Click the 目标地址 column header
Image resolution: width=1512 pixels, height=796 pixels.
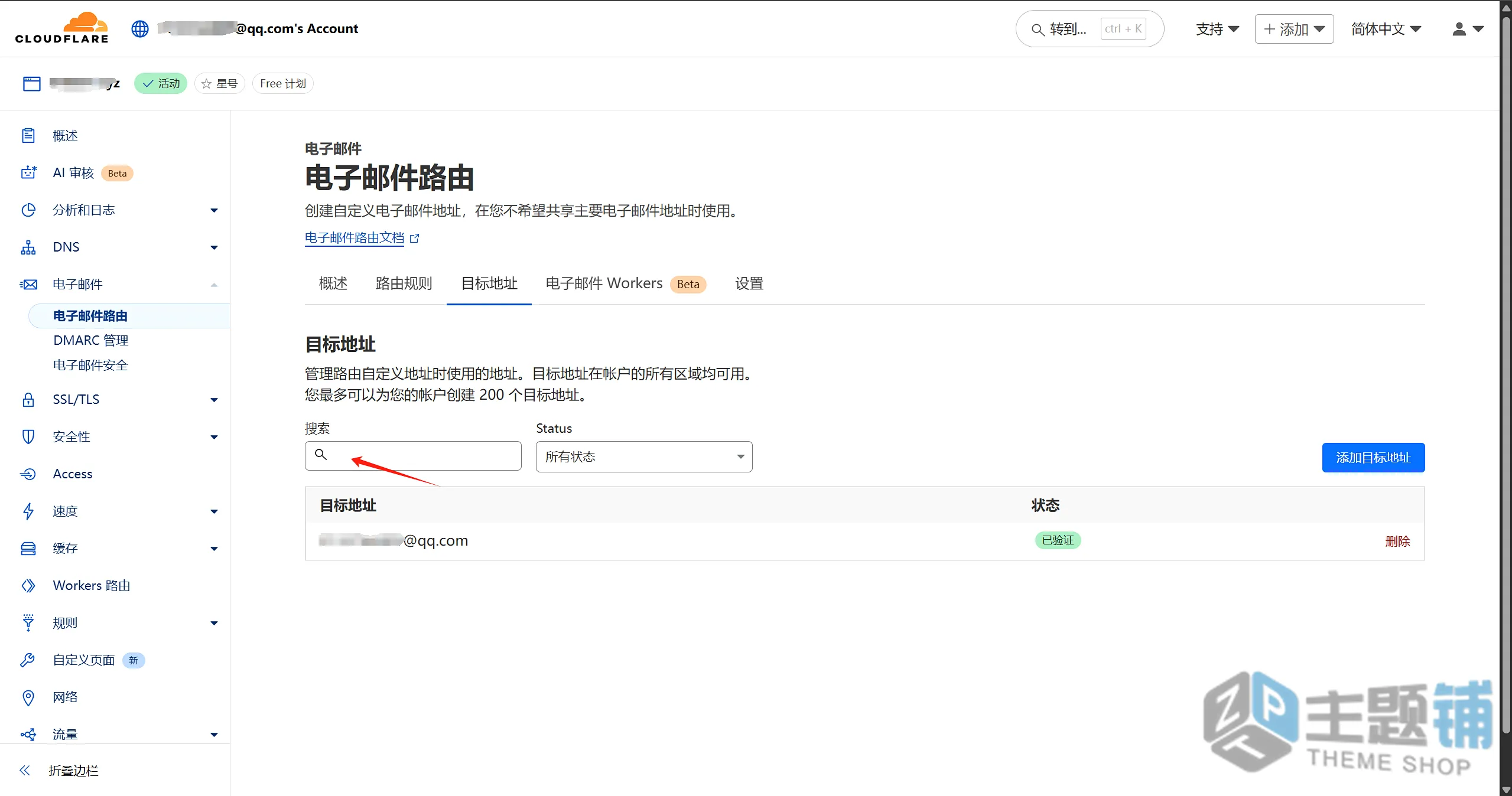(348, 505)
